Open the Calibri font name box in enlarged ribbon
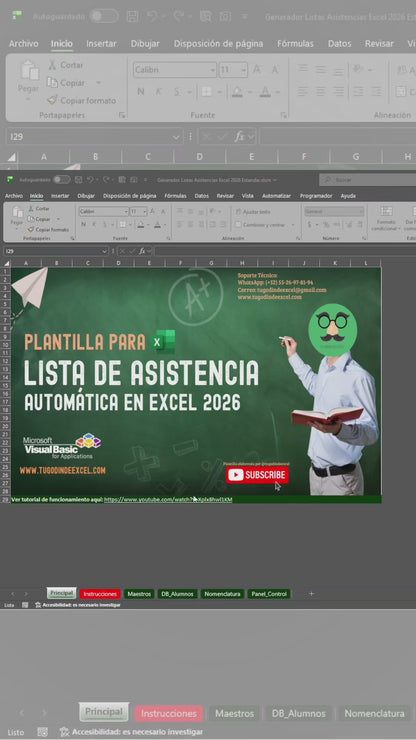The height and width of the screenshot is (740, 416). (x=174, y=70)
